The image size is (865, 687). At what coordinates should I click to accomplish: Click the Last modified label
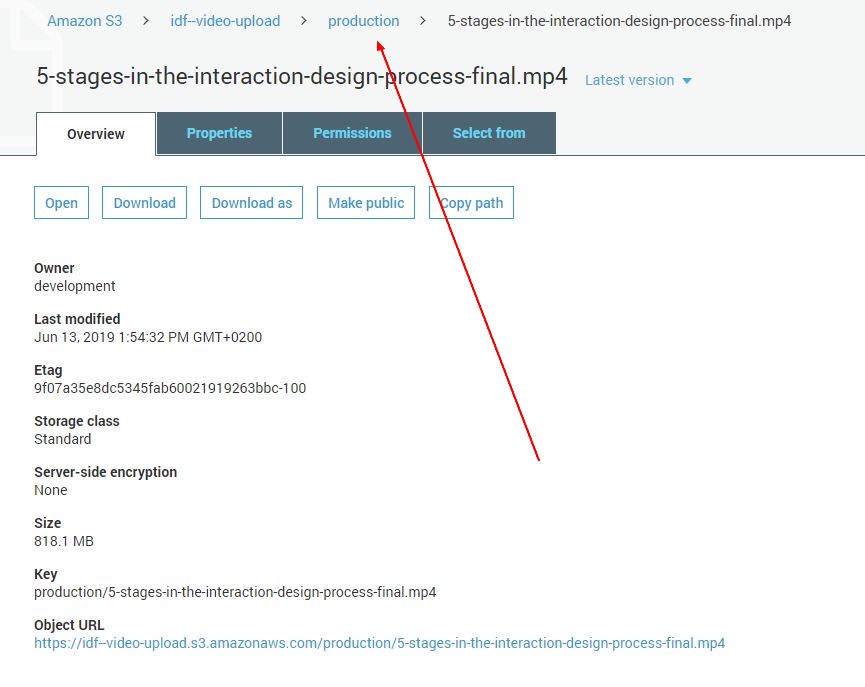[x=77, y=319]
